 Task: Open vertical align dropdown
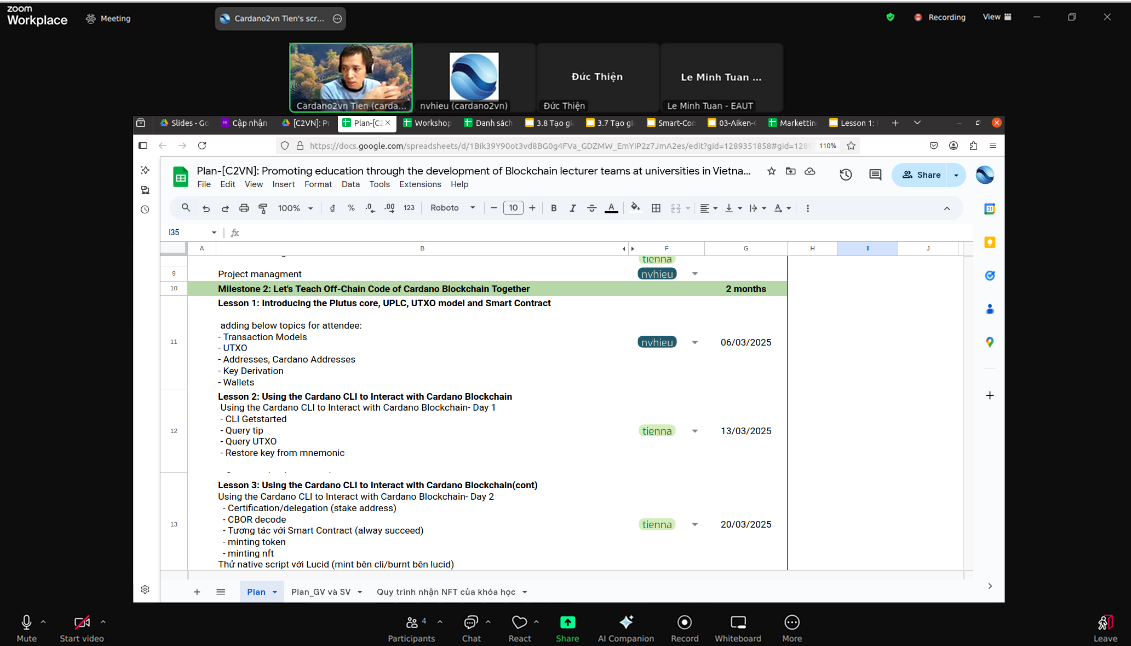732,208
